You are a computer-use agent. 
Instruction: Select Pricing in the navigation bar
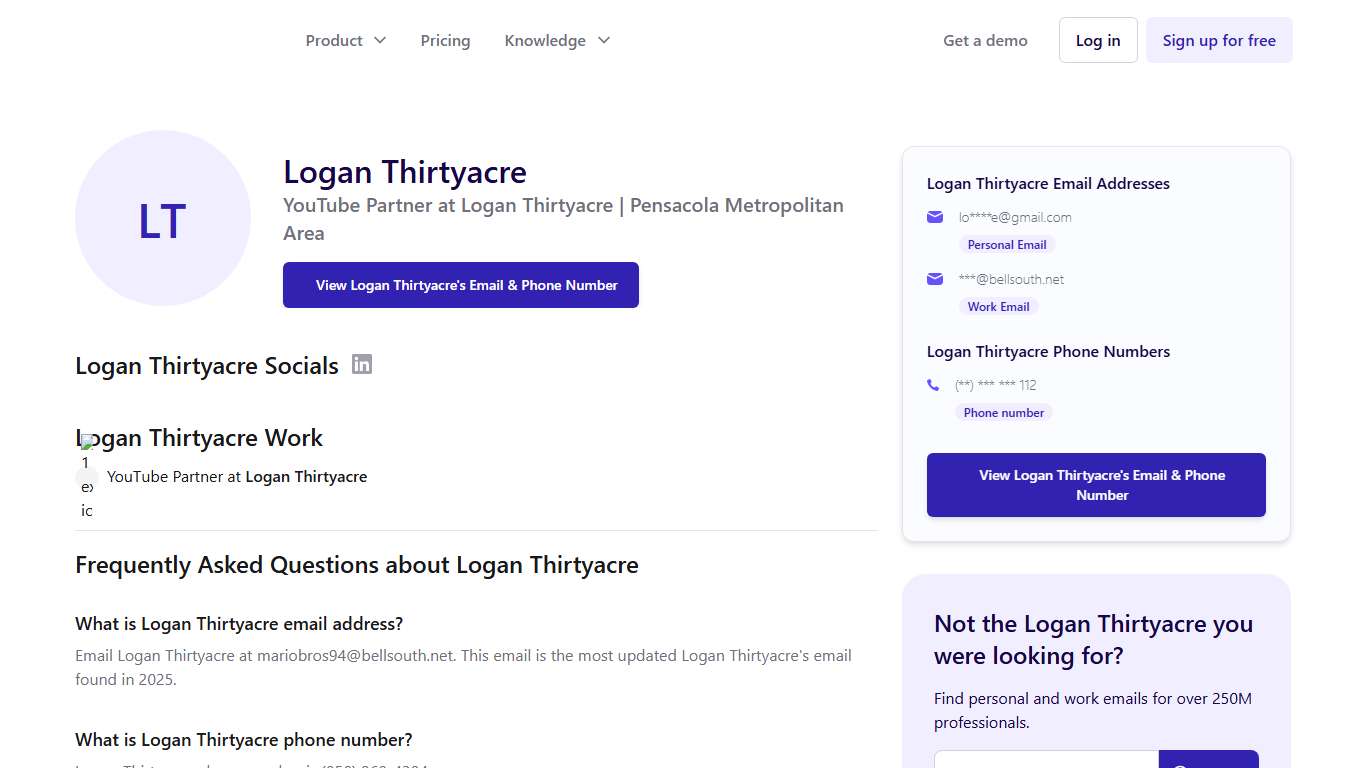pyautogui.click(x=445, y=40)
